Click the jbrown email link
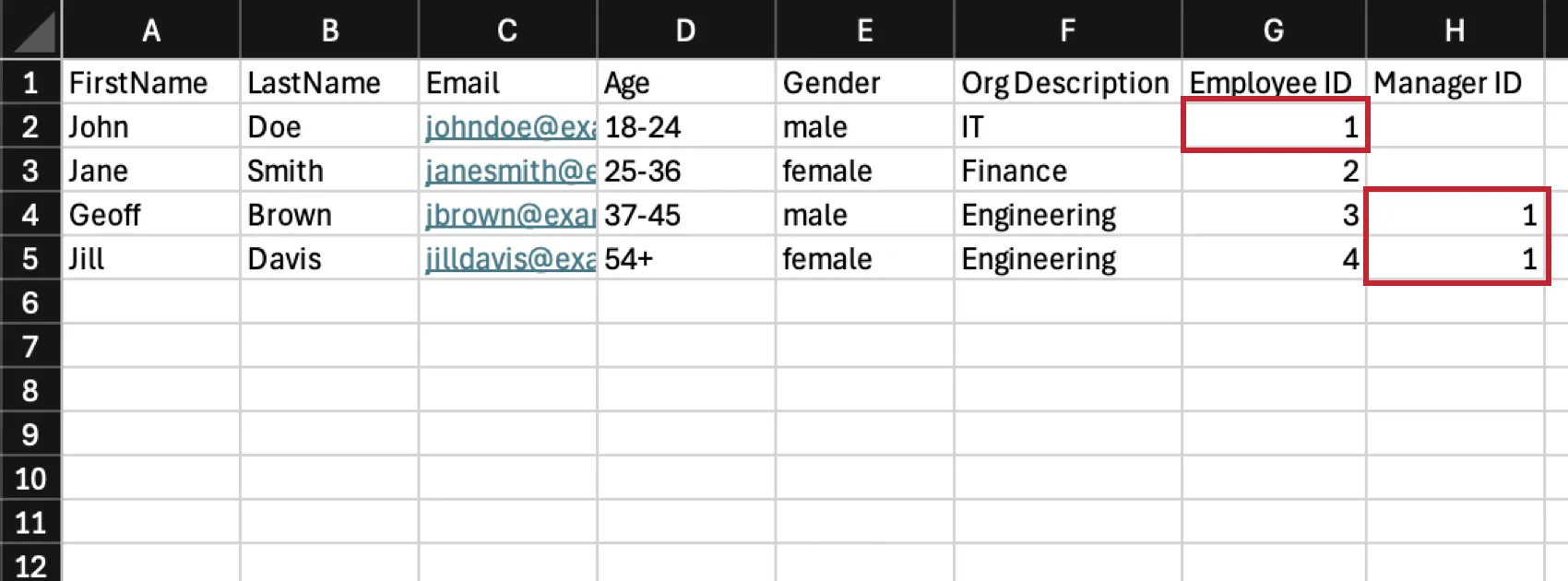The image size is (1568, 581). 510,216
